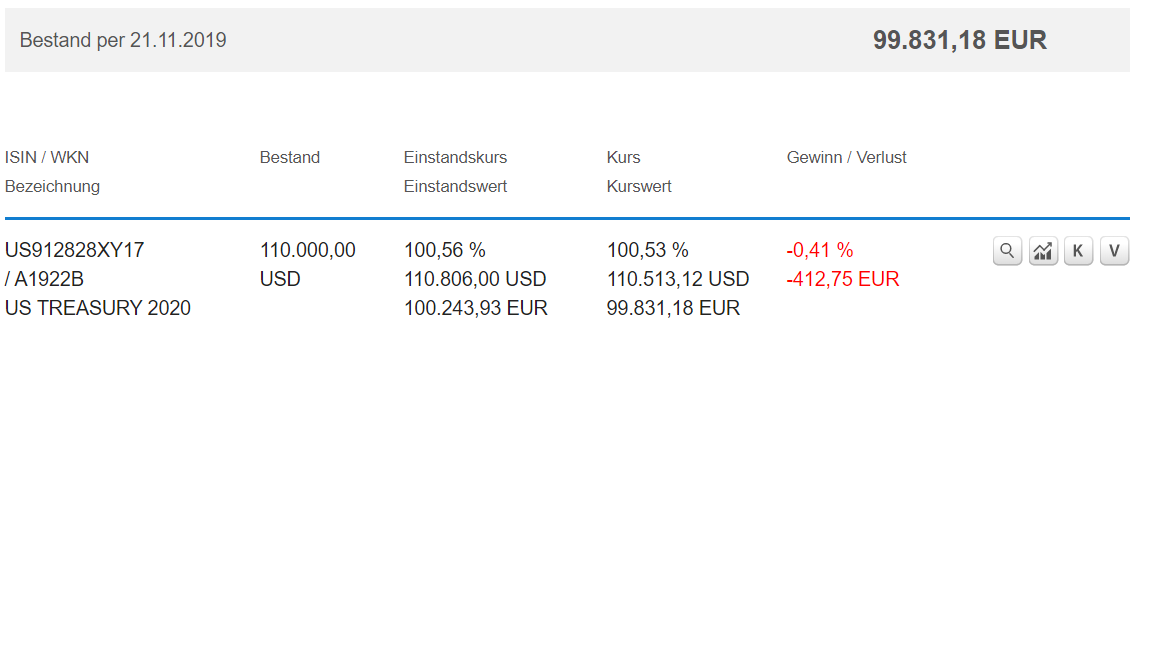Select the Bestand column header
The width and height of the screenshot is (1152, 648).
pyautogui.click(x=290, y=157)
